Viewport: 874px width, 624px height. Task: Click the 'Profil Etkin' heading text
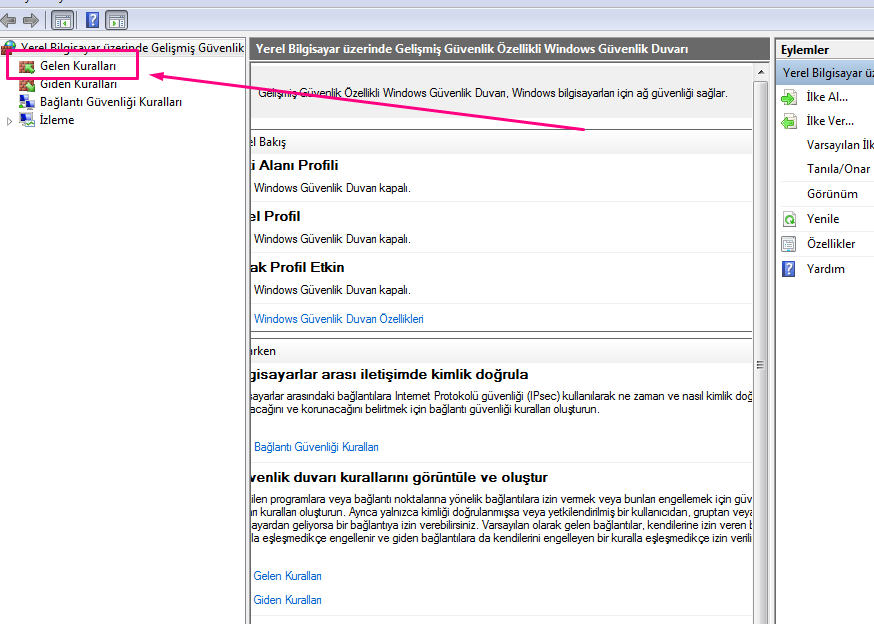click(x=307, y=268)
